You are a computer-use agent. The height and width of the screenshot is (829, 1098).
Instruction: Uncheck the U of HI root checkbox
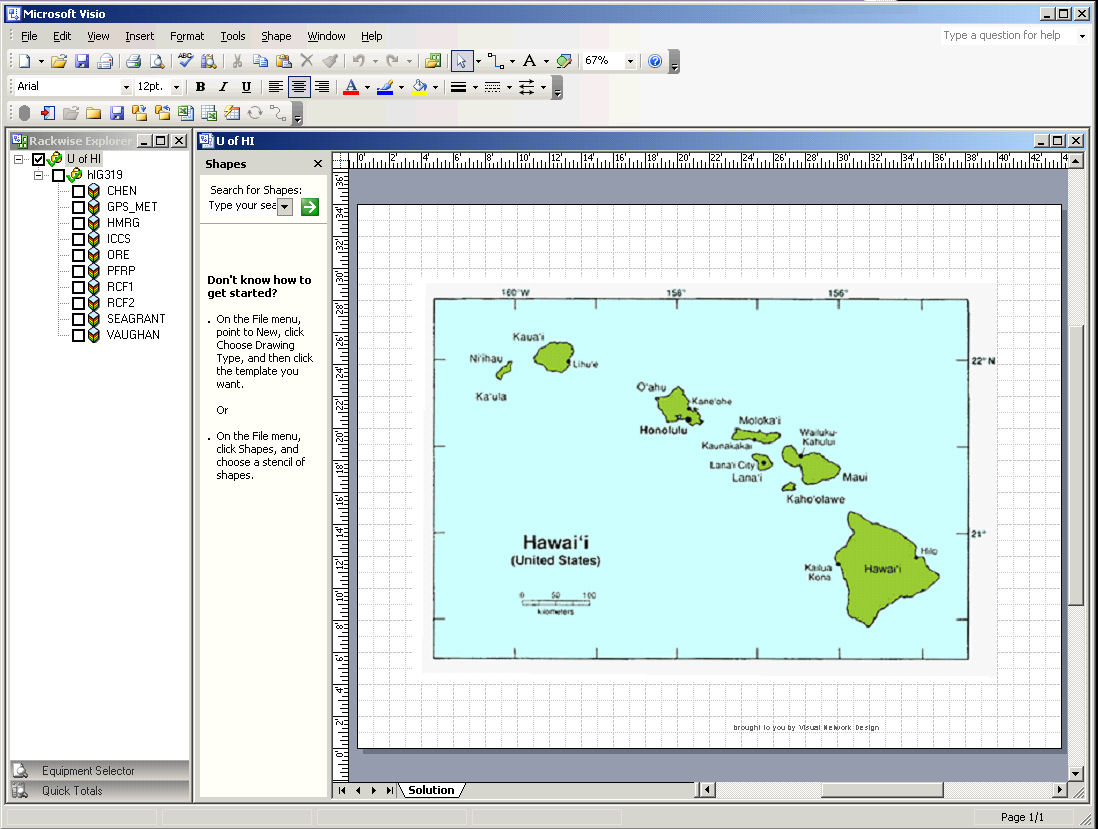coord(39,159)
